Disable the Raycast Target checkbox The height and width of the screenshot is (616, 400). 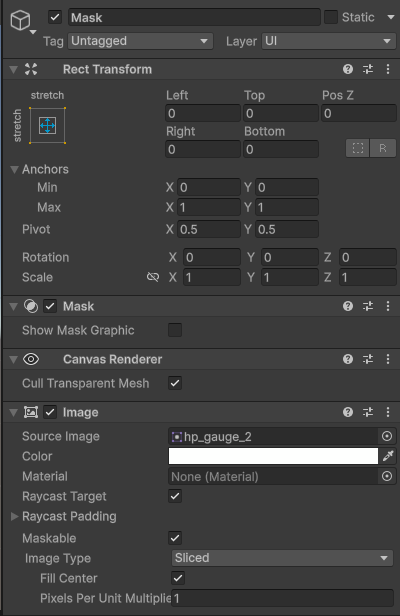175,496
